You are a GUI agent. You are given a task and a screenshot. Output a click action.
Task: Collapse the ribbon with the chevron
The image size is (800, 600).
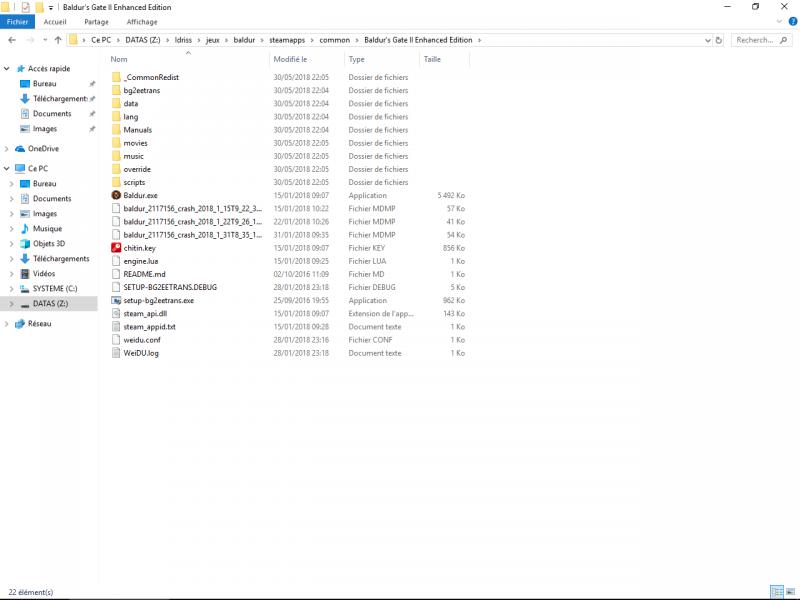click(779, 21)
